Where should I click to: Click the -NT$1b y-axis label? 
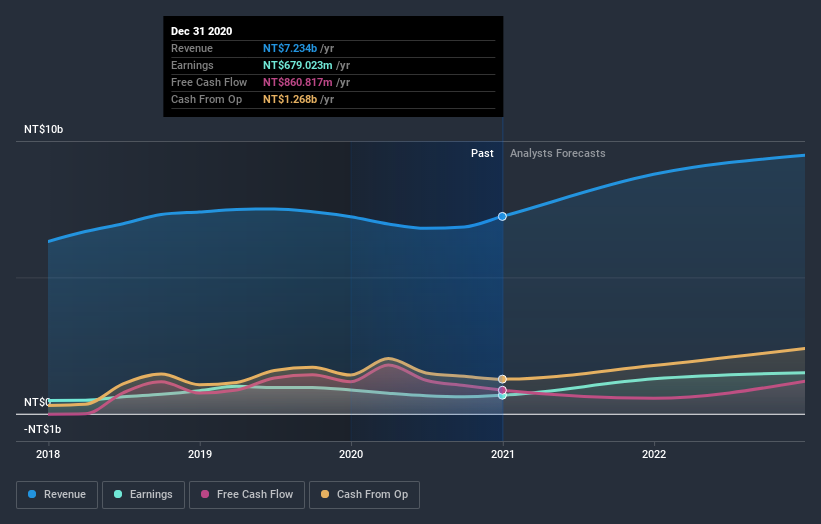(42, 429)
